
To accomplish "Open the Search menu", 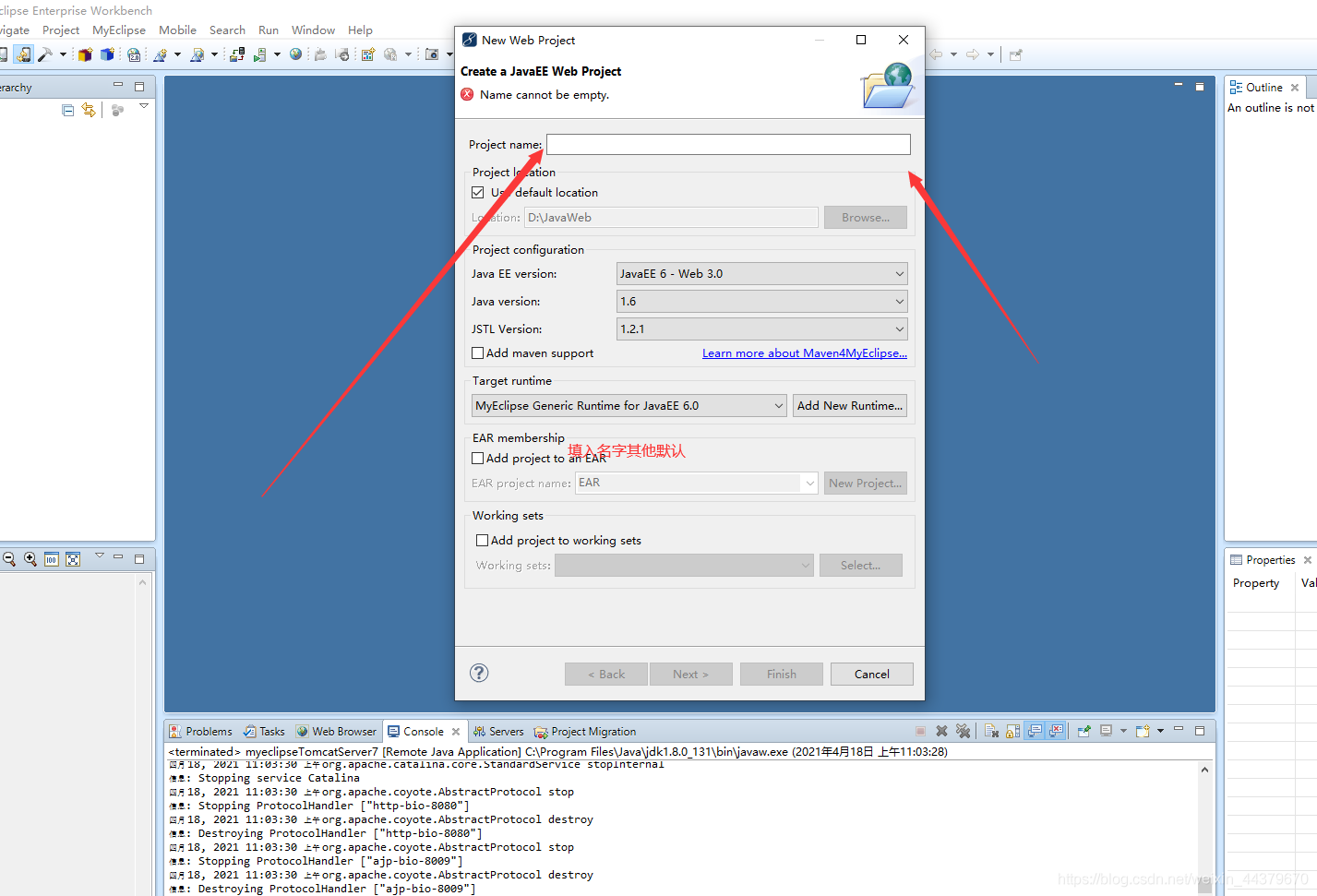I will tap(227, 30).
